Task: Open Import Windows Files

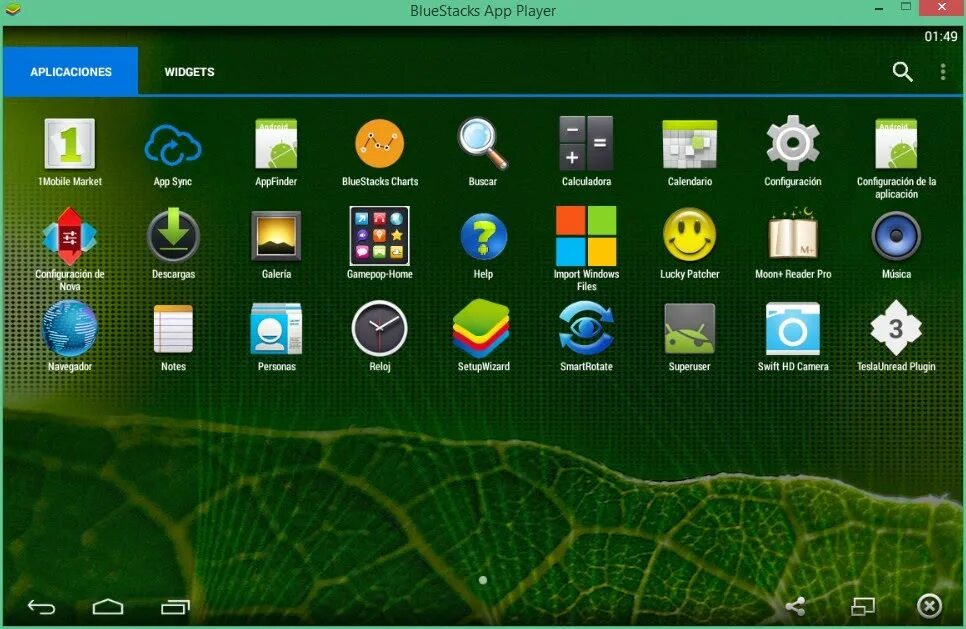Action: [x=586, y=238]
